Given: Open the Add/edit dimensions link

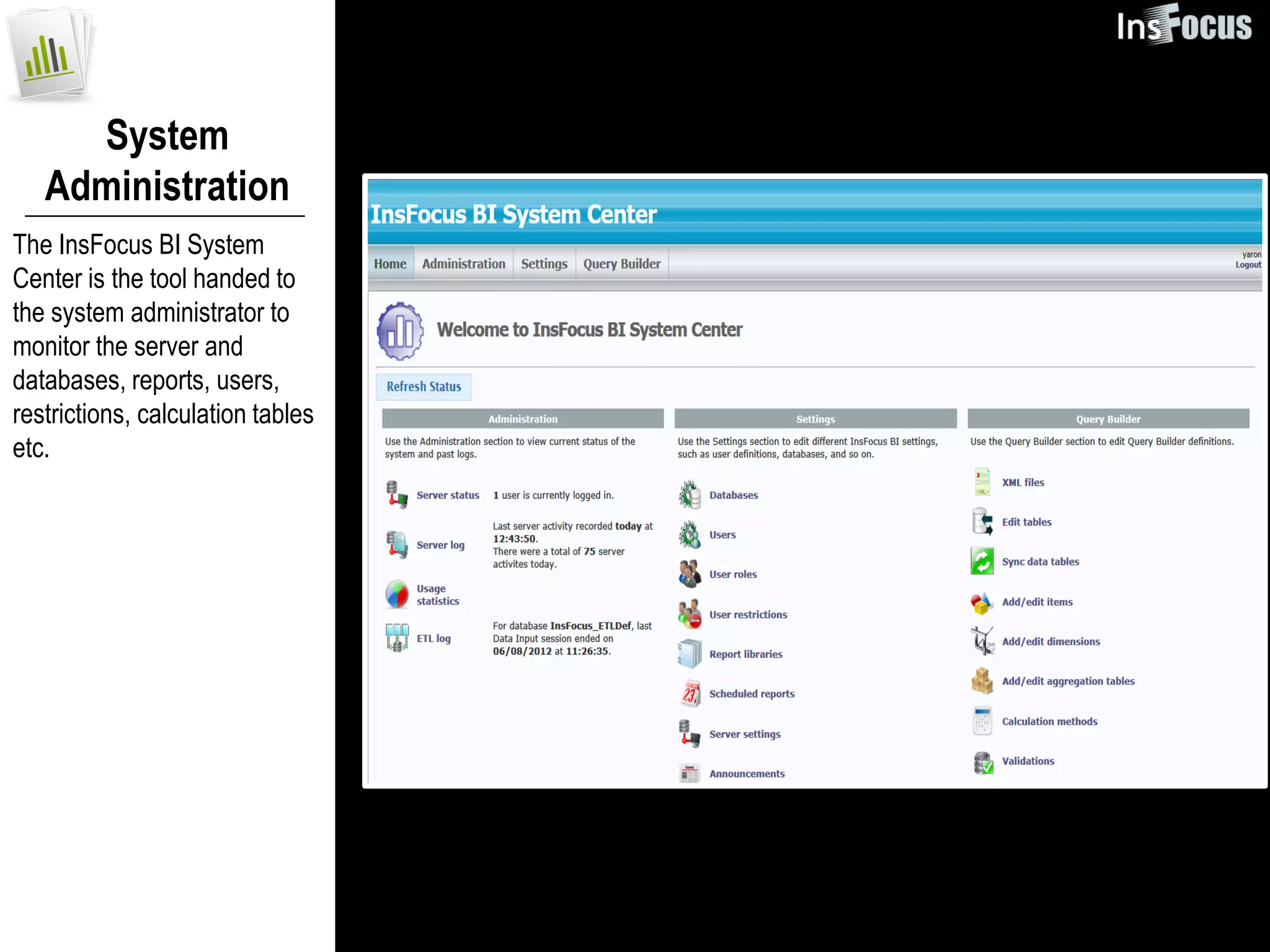Looking at the screenshot, I should coord(1050,641).
